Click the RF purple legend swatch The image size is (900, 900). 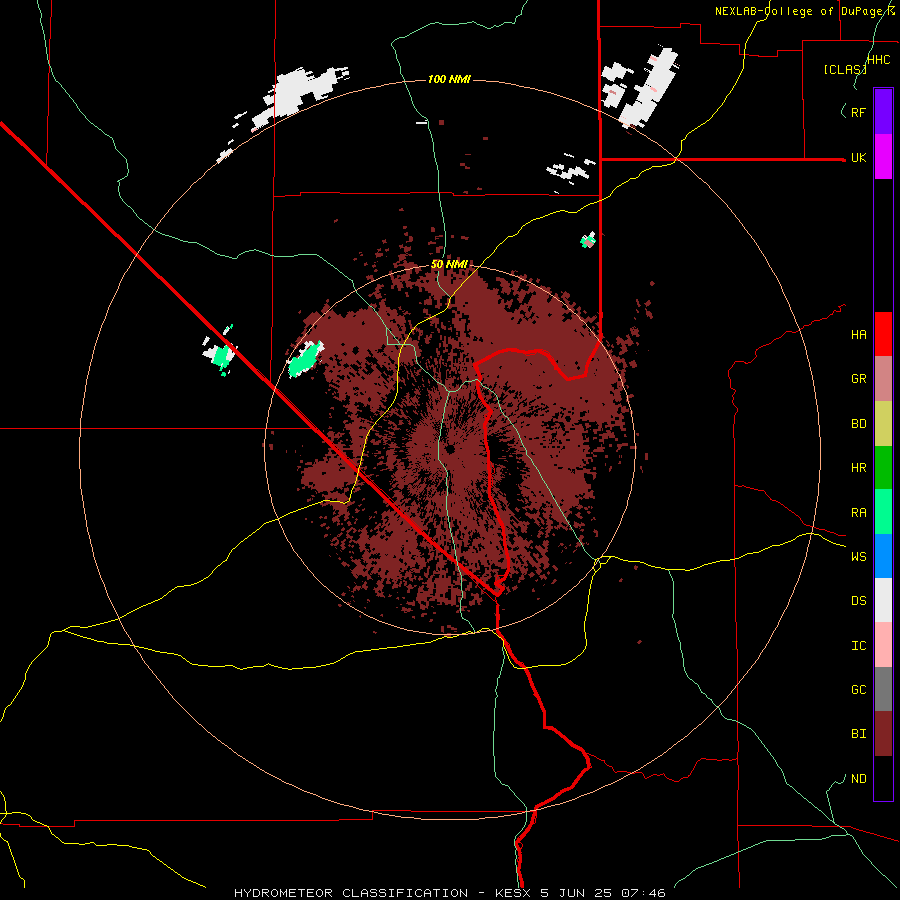(x=883, y=112)
